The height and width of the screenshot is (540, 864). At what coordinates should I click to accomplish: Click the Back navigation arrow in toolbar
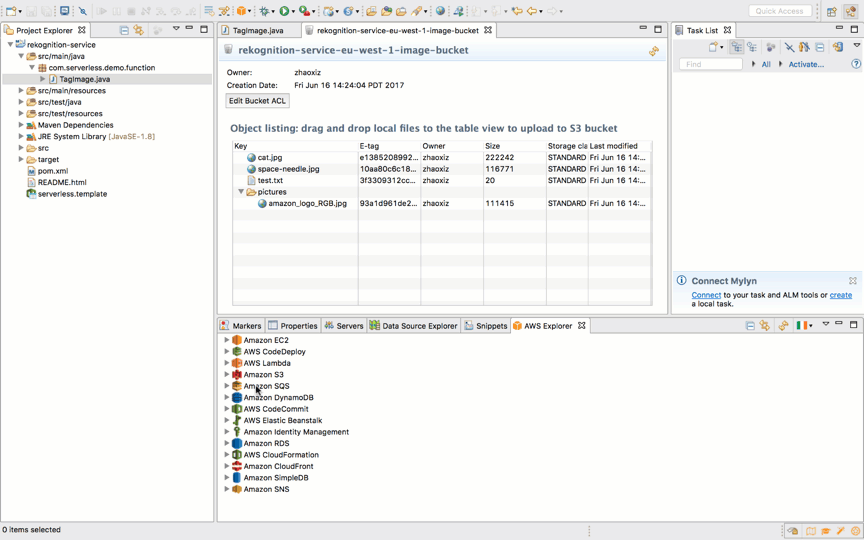click(x=531, y=10)
